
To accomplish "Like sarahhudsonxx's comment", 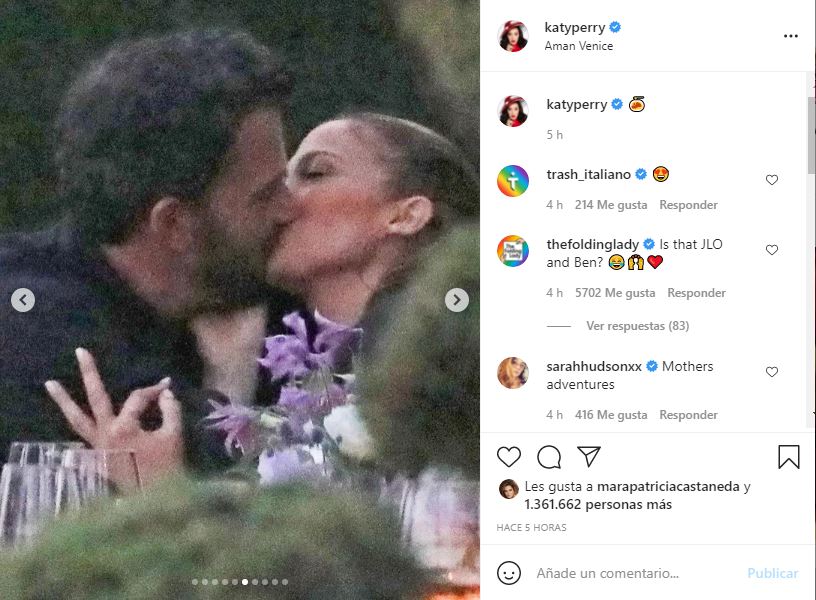I will (772, 372).
